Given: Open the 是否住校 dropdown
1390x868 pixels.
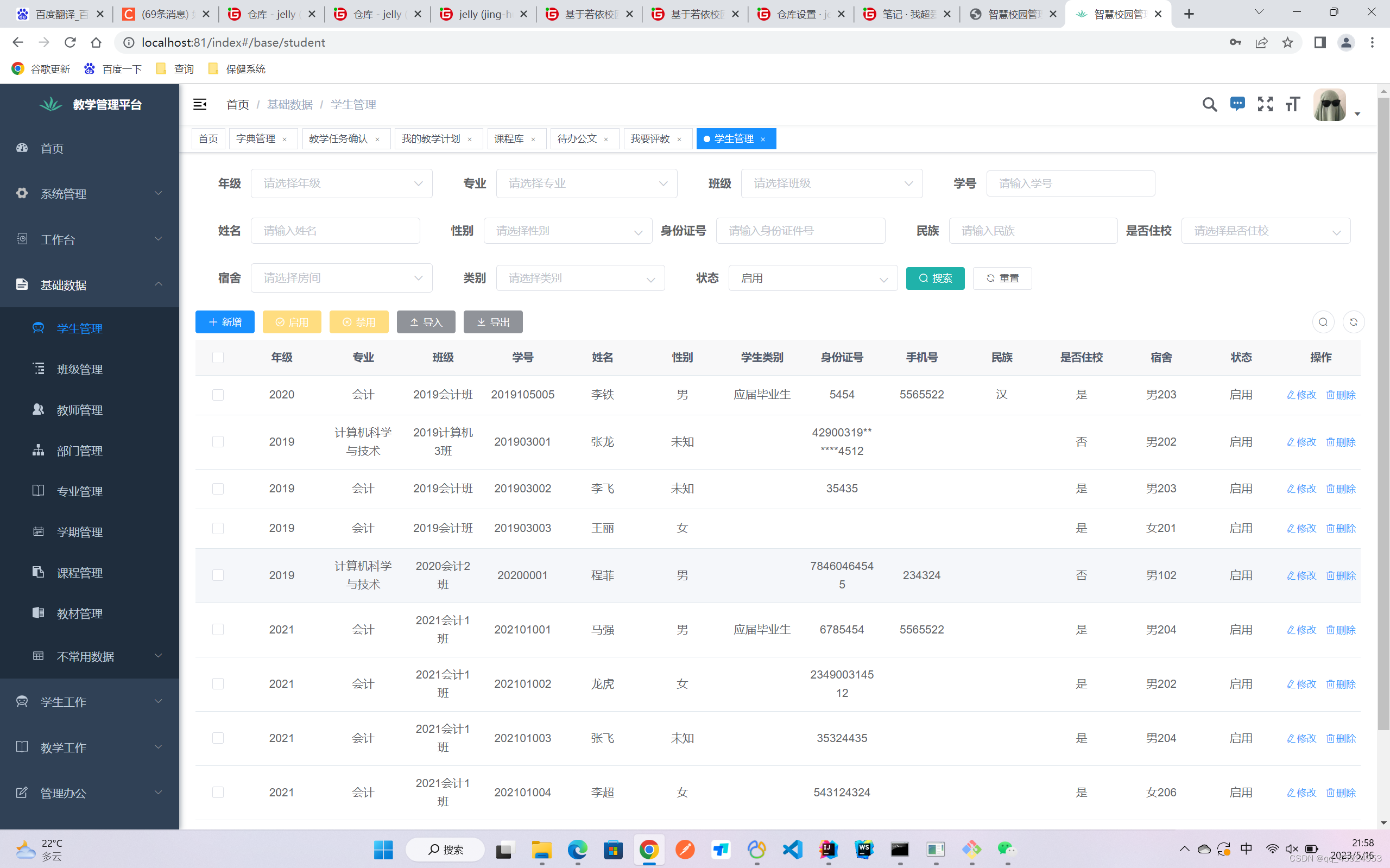Looking at the screenshot, I should [1266, 231].
